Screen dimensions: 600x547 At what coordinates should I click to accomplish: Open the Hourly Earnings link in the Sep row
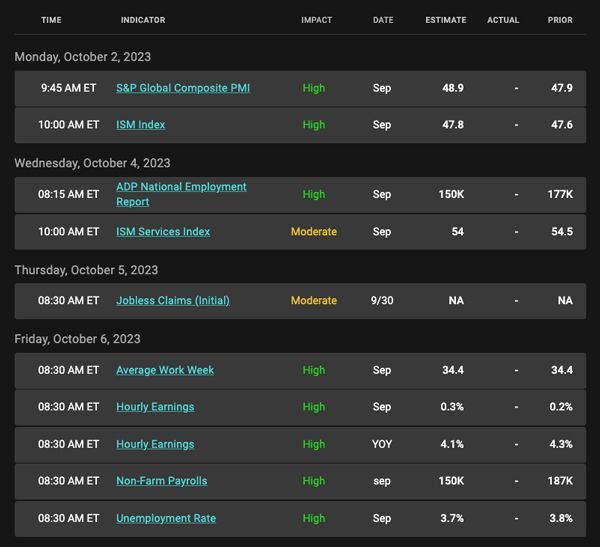coord(155,407)
